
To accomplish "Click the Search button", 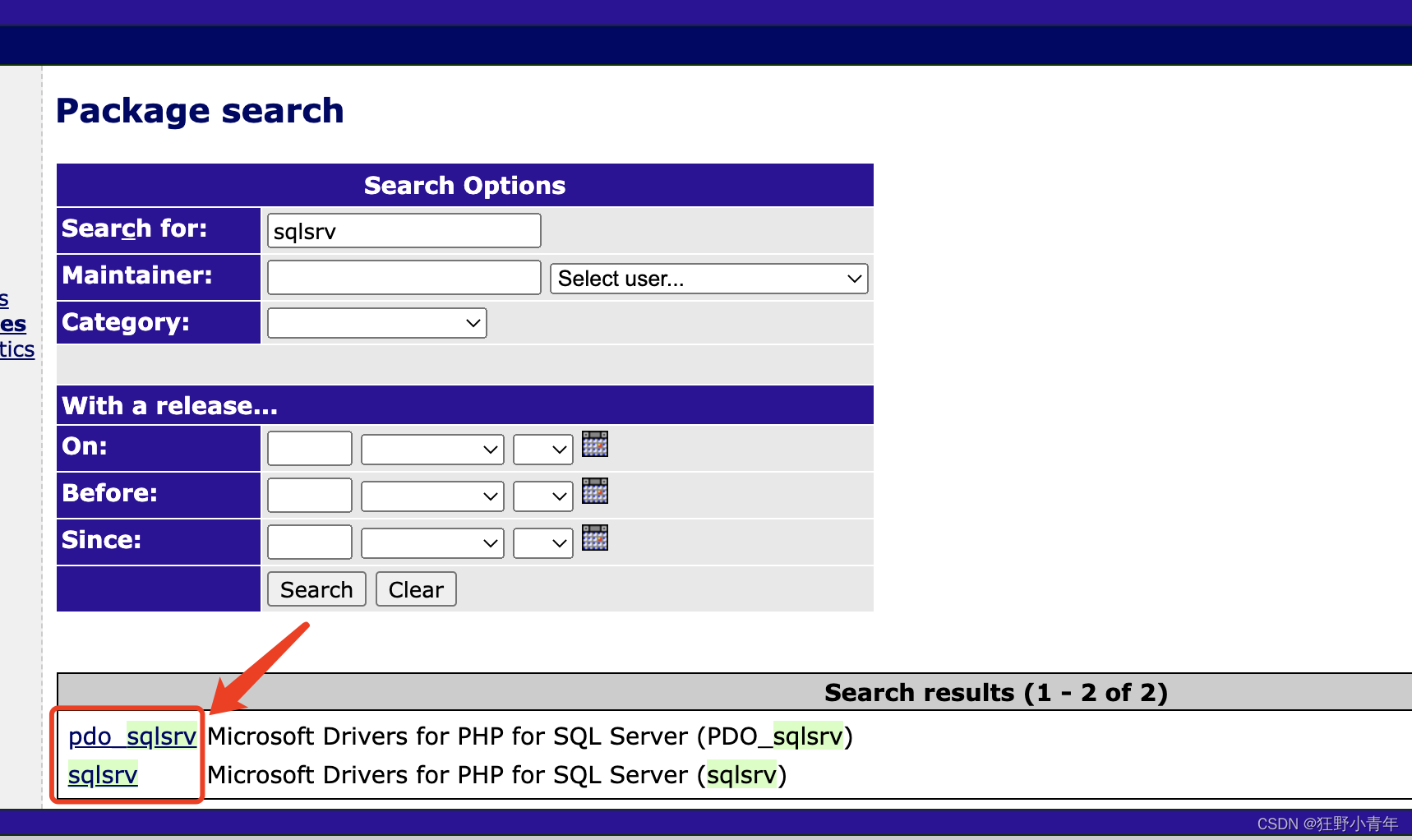I will 316,588.
